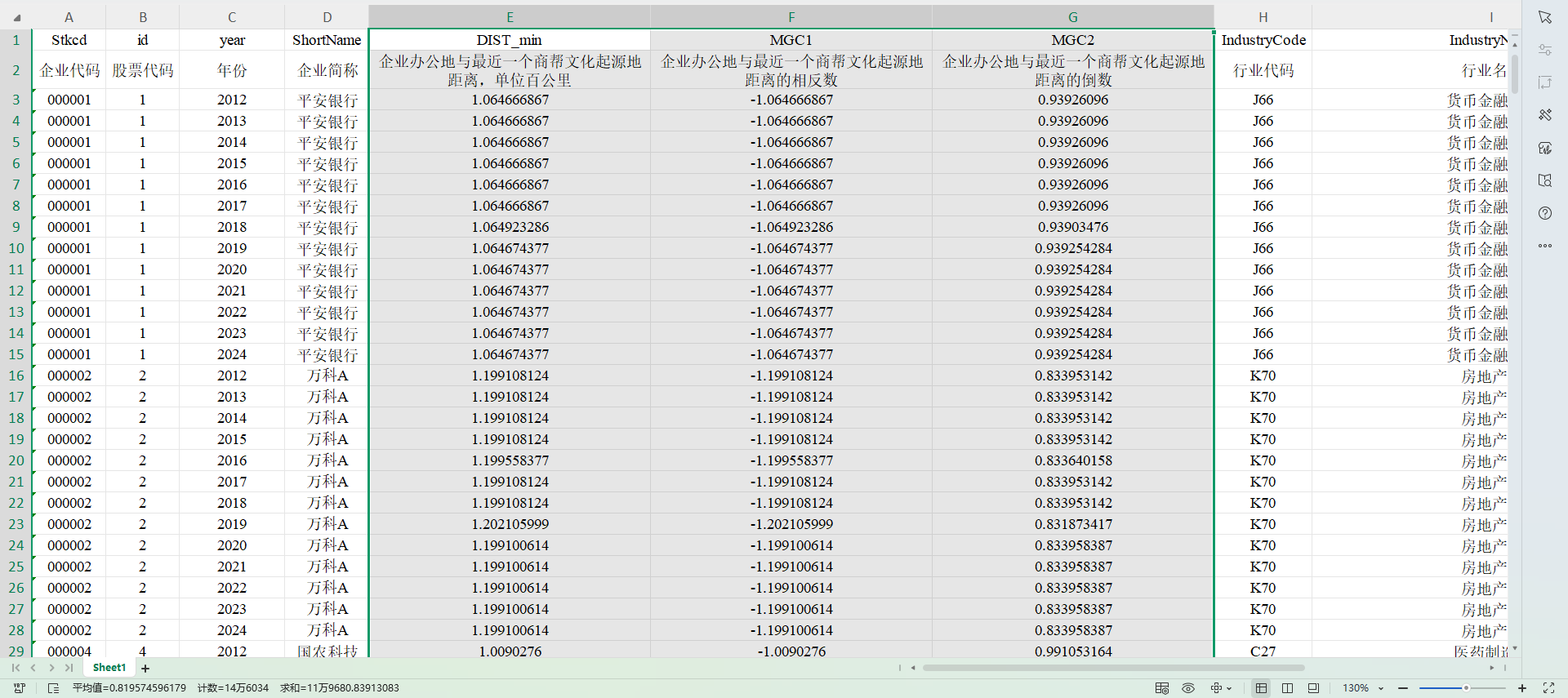Select the Sheet1 tab

pyautogui.click(x=109, y=668)
